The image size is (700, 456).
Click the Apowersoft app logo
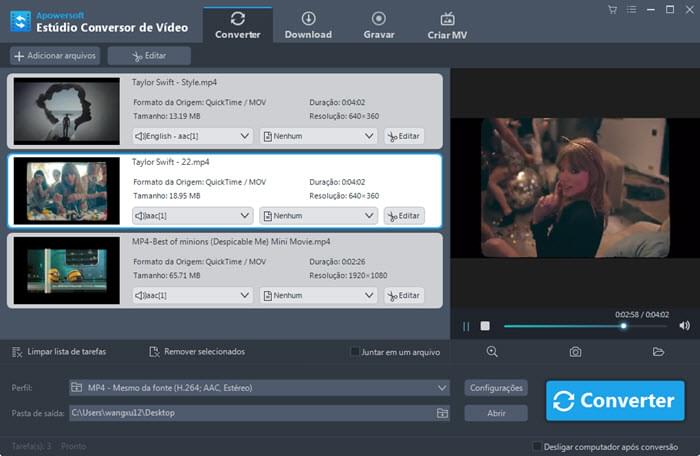pyautogui.click(x=21, y=21)
